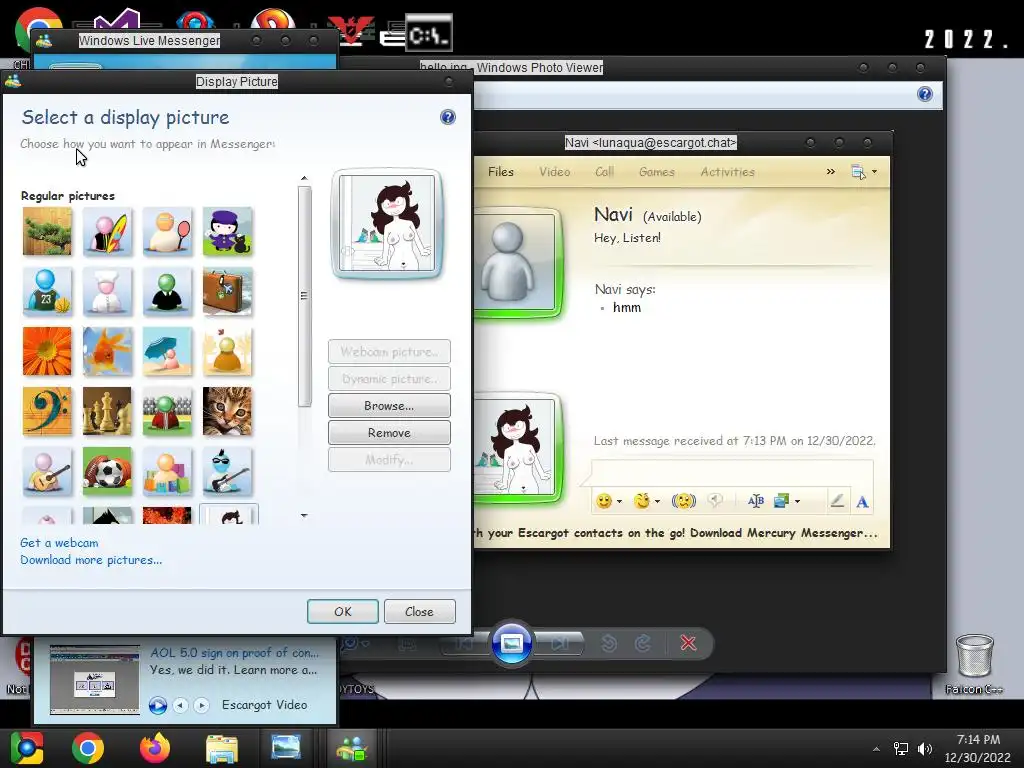Open help for Display Picture dialog
The image size is (1024, 768).
pos(447,117)
